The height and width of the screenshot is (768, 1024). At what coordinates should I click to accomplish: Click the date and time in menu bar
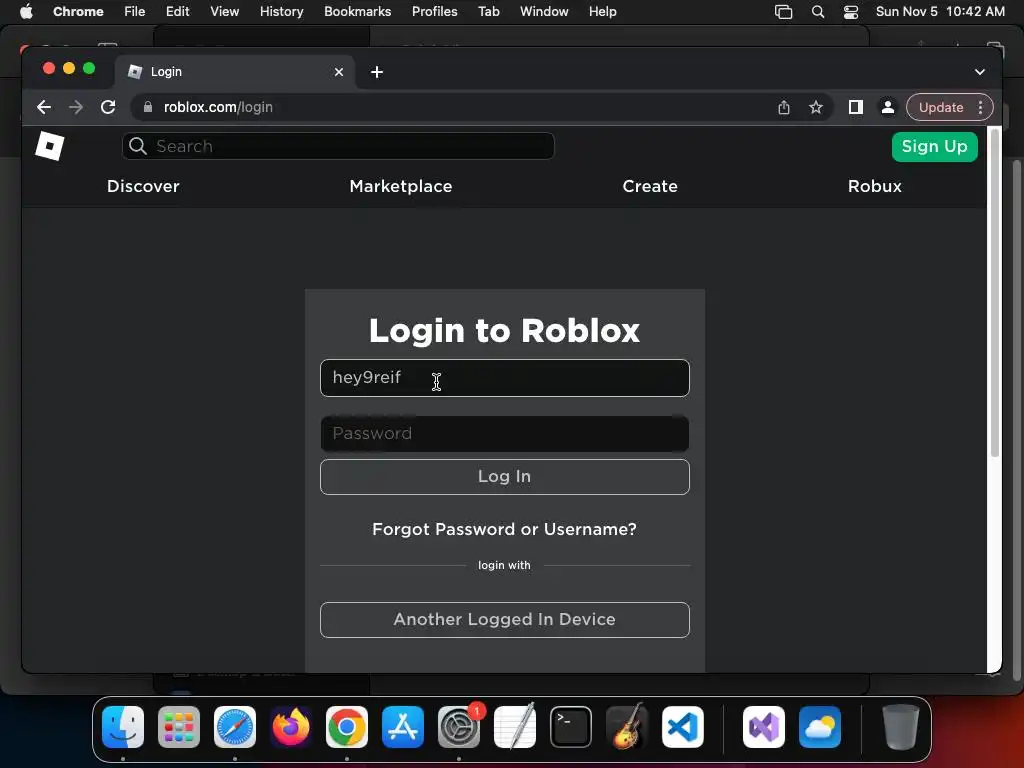[x=940, y=12]
